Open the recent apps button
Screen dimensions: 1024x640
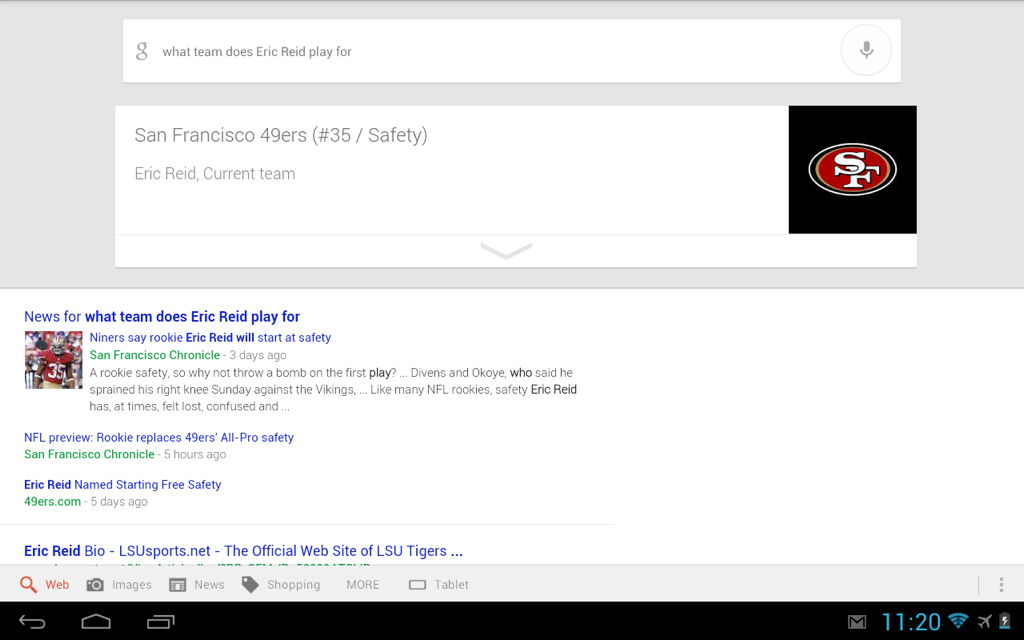point(161,622)
